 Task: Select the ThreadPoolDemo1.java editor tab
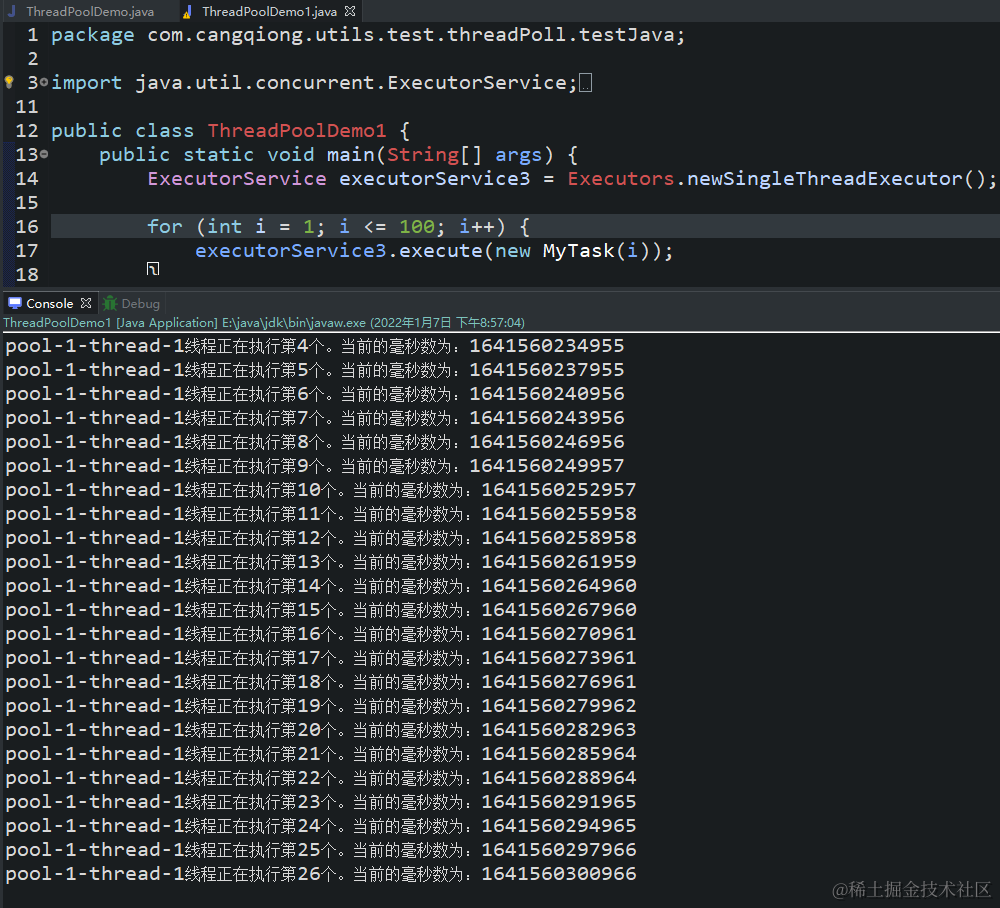click(x=269, y=11)
